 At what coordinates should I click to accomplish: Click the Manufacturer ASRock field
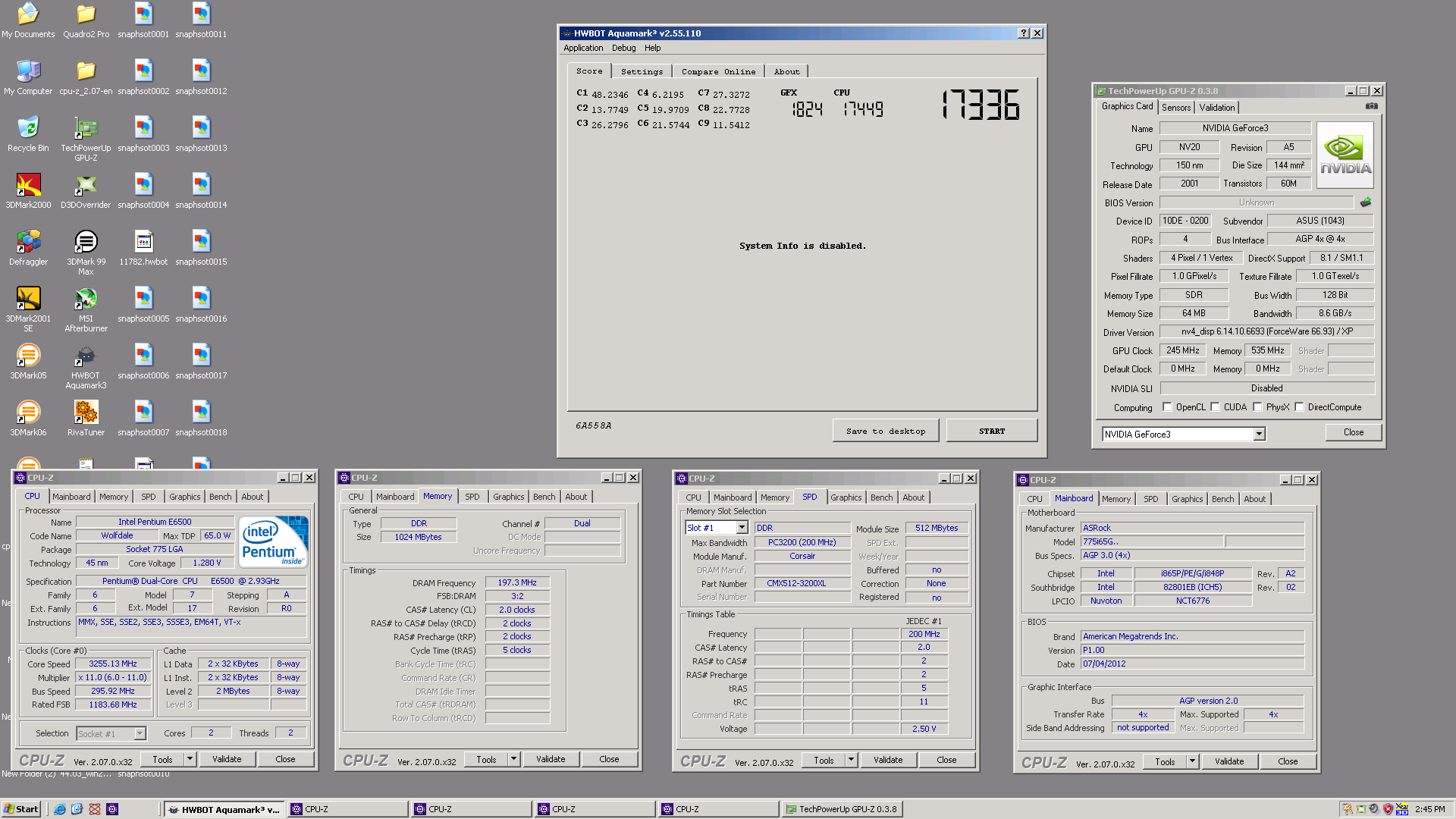[1192, 528]
